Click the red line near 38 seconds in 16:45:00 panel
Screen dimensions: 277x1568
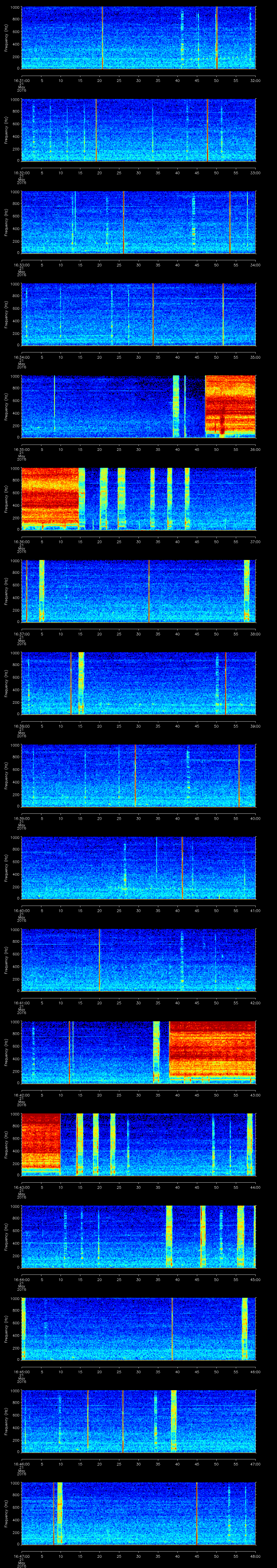click(x=172, y=1329)
